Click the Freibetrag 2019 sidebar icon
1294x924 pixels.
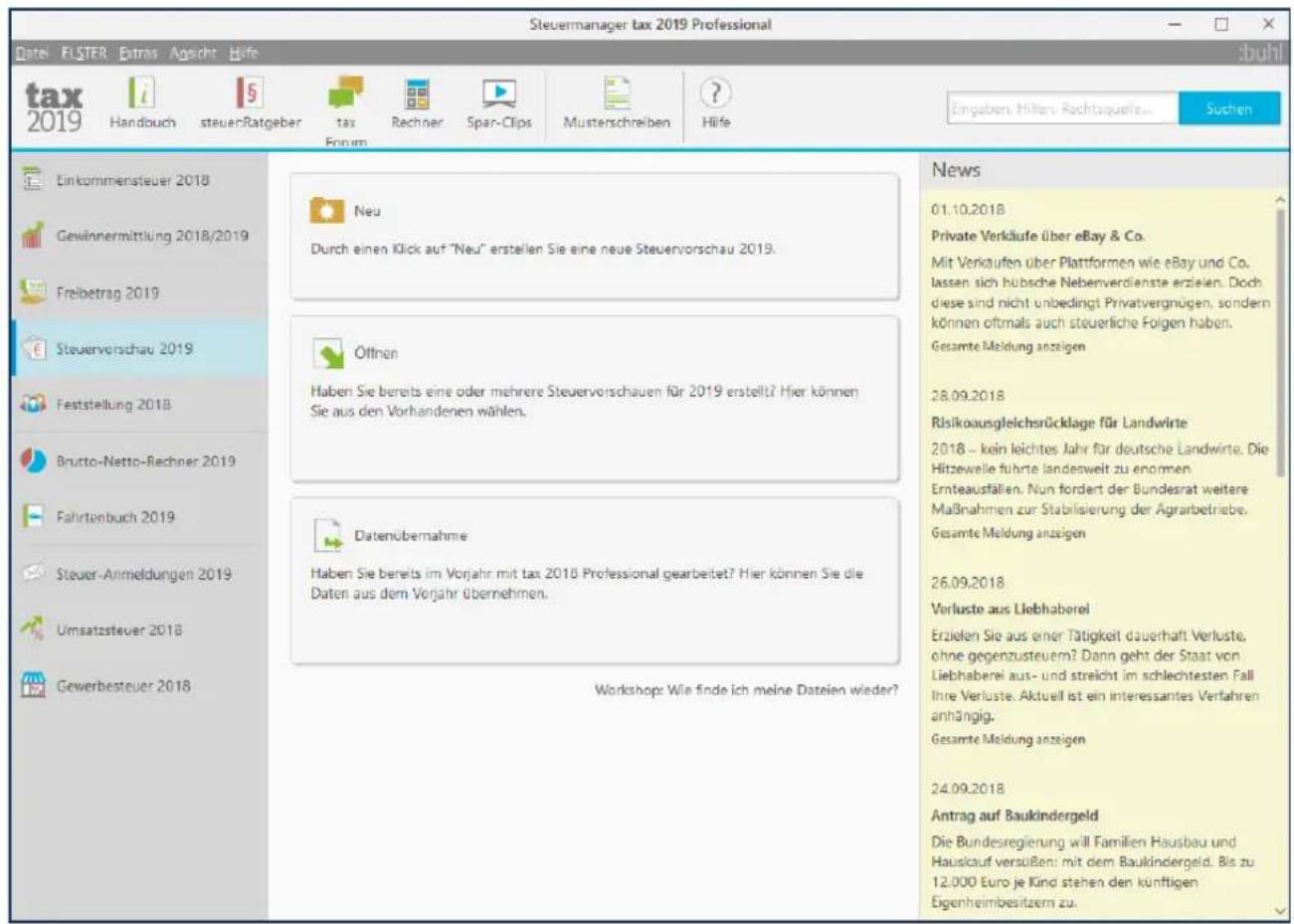(33, 291)
